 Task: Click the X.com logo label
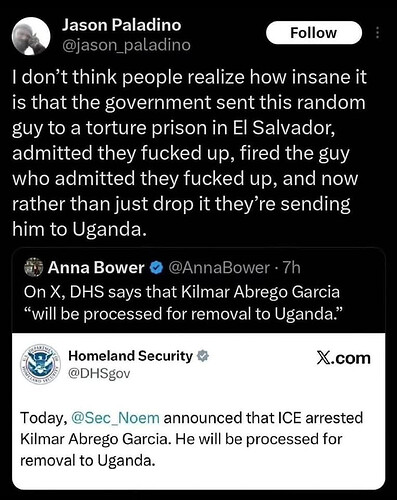tap(343, 358)
